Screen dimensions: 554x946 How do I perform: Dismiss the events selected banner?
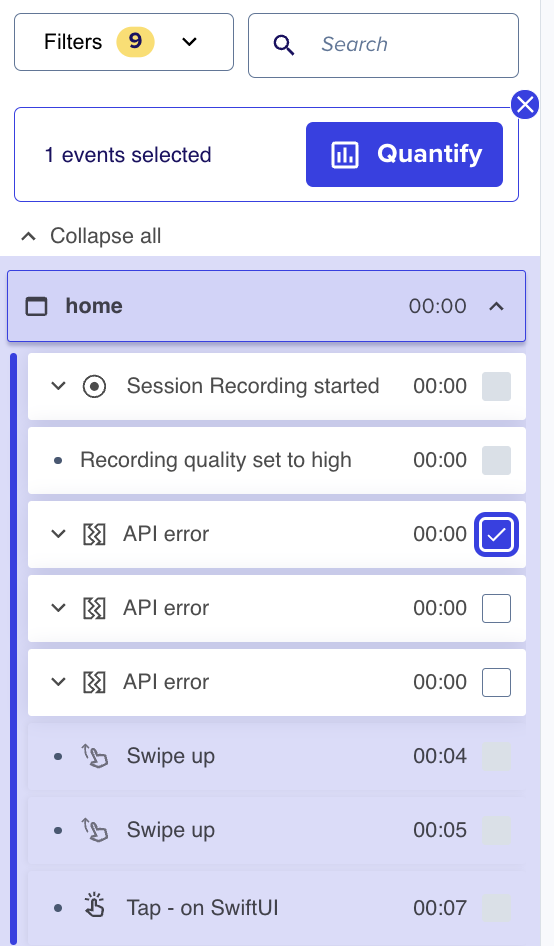pyautogui.click(x=525, y=105)
